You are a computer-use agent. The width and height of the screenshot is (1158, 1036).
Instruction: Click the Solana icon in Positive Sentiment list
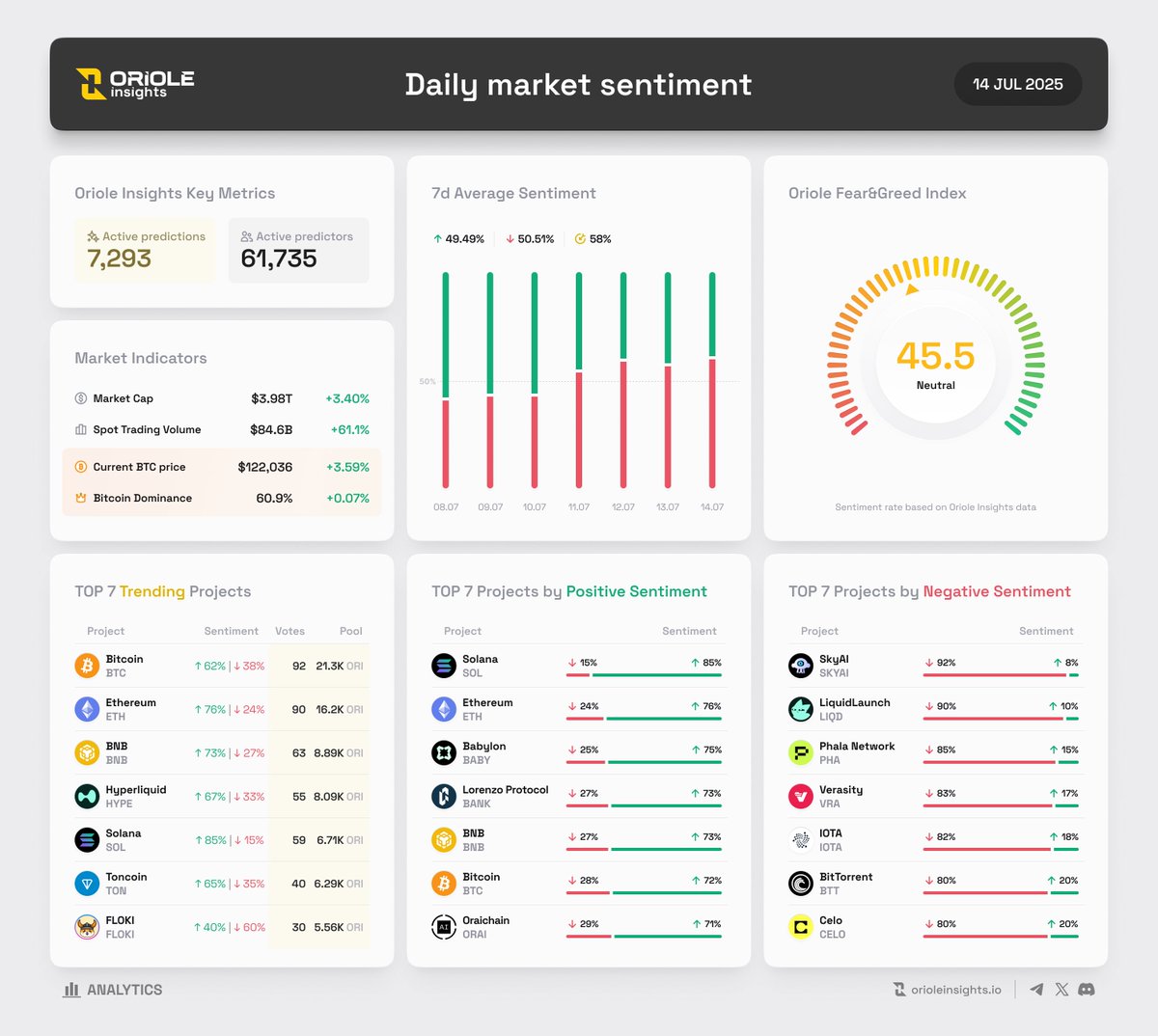444,666
